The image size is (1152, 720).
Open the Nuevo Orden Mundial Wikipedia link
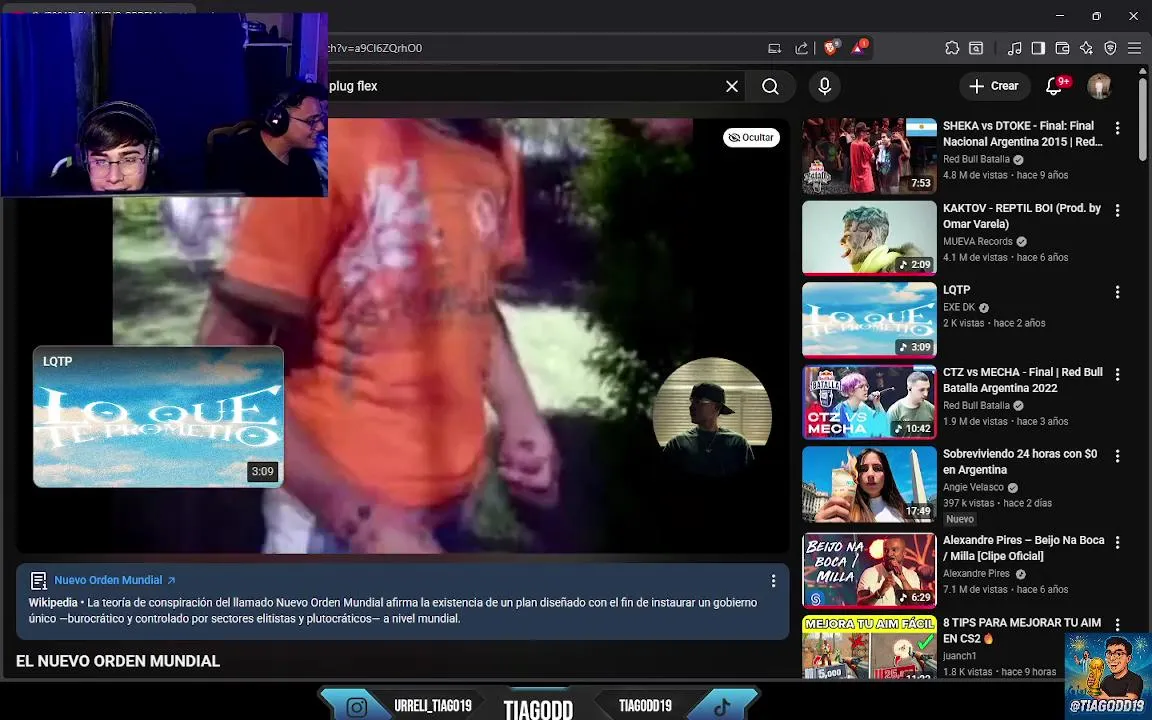[x=115, y=580]
